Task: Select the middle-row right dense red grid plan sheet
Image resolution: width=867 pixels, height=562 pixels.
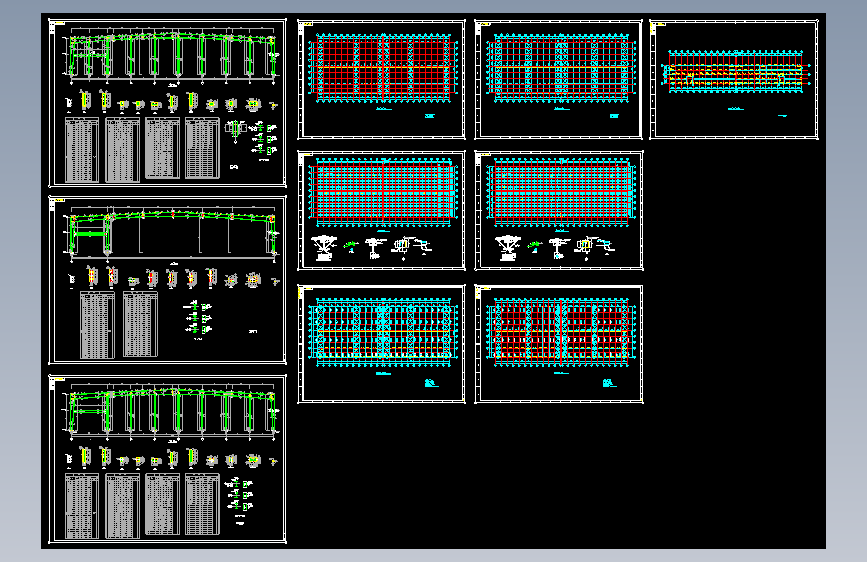Action: (x=559, y=211)
